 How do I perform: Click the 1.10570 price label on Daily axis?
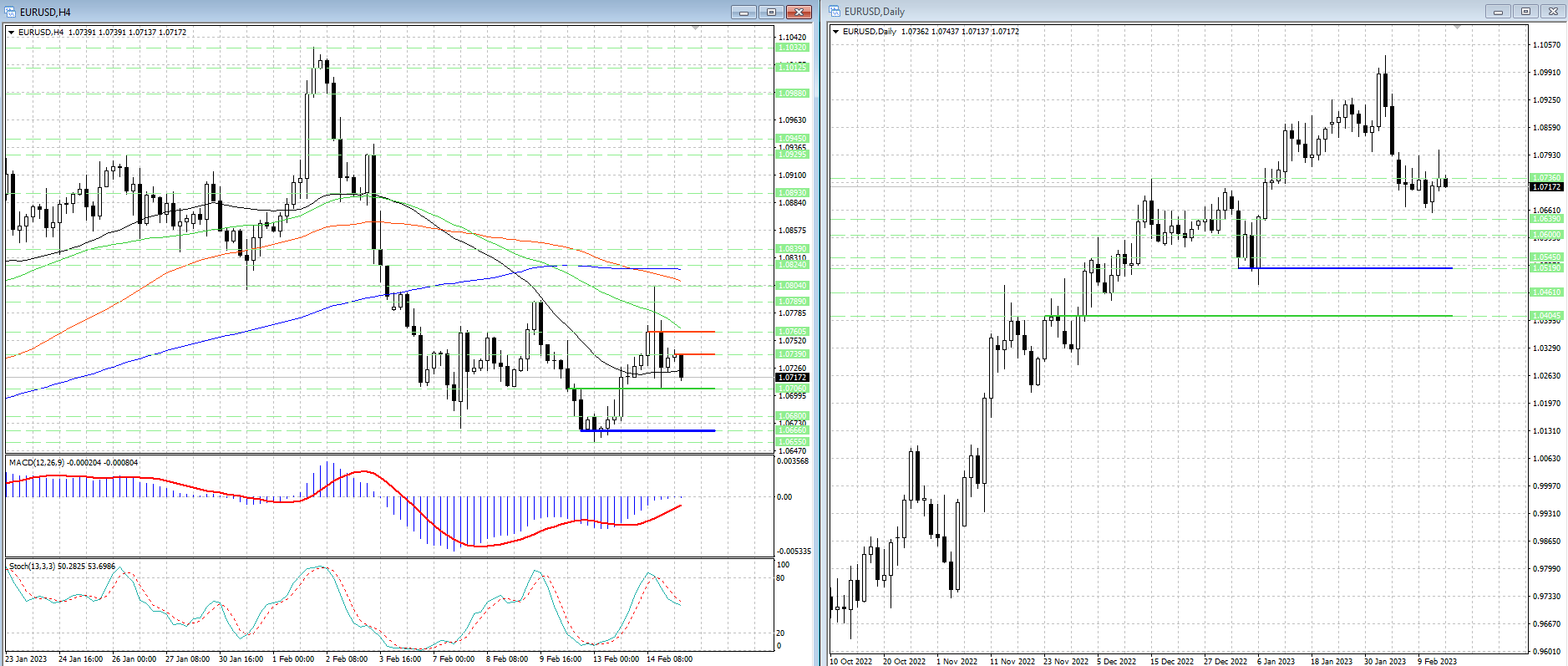pos(1547,45)
